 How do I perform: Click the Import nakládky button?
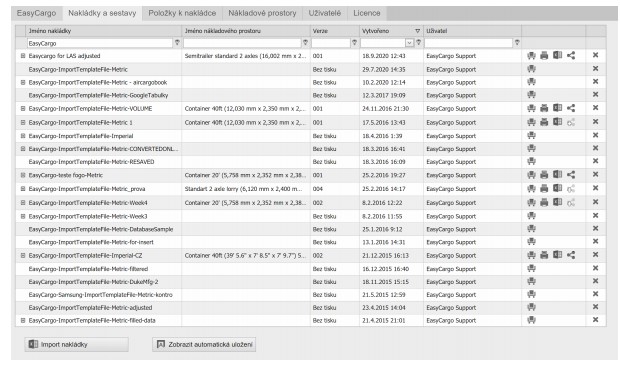76,344
